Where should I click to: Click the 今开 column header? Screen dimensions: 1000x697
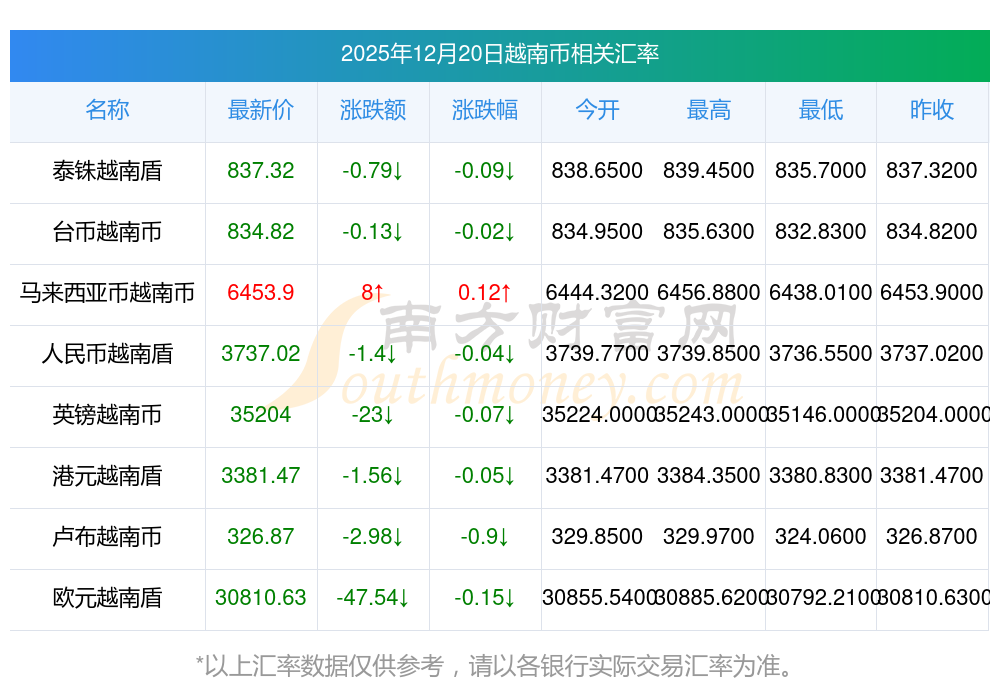[x=597, y=110]
